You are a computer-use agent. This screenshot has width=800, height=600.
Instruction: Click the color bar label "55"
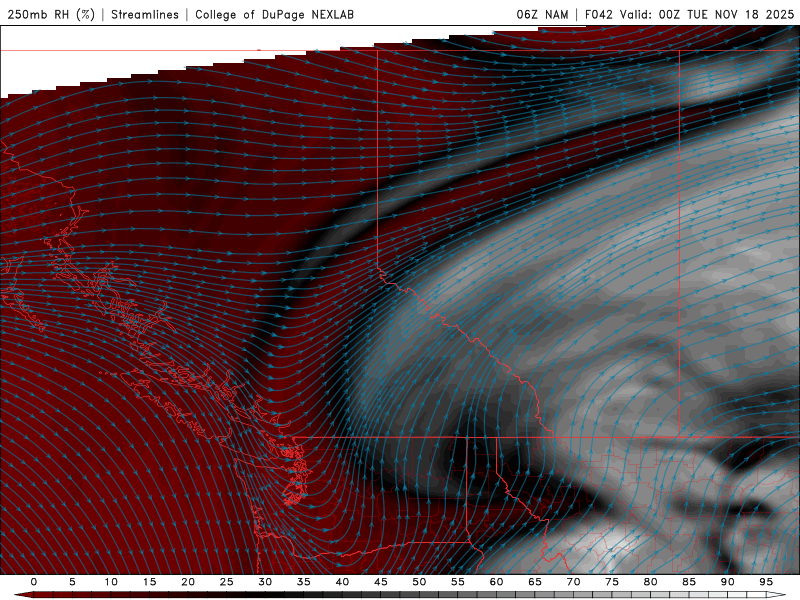tap(458, 582)
